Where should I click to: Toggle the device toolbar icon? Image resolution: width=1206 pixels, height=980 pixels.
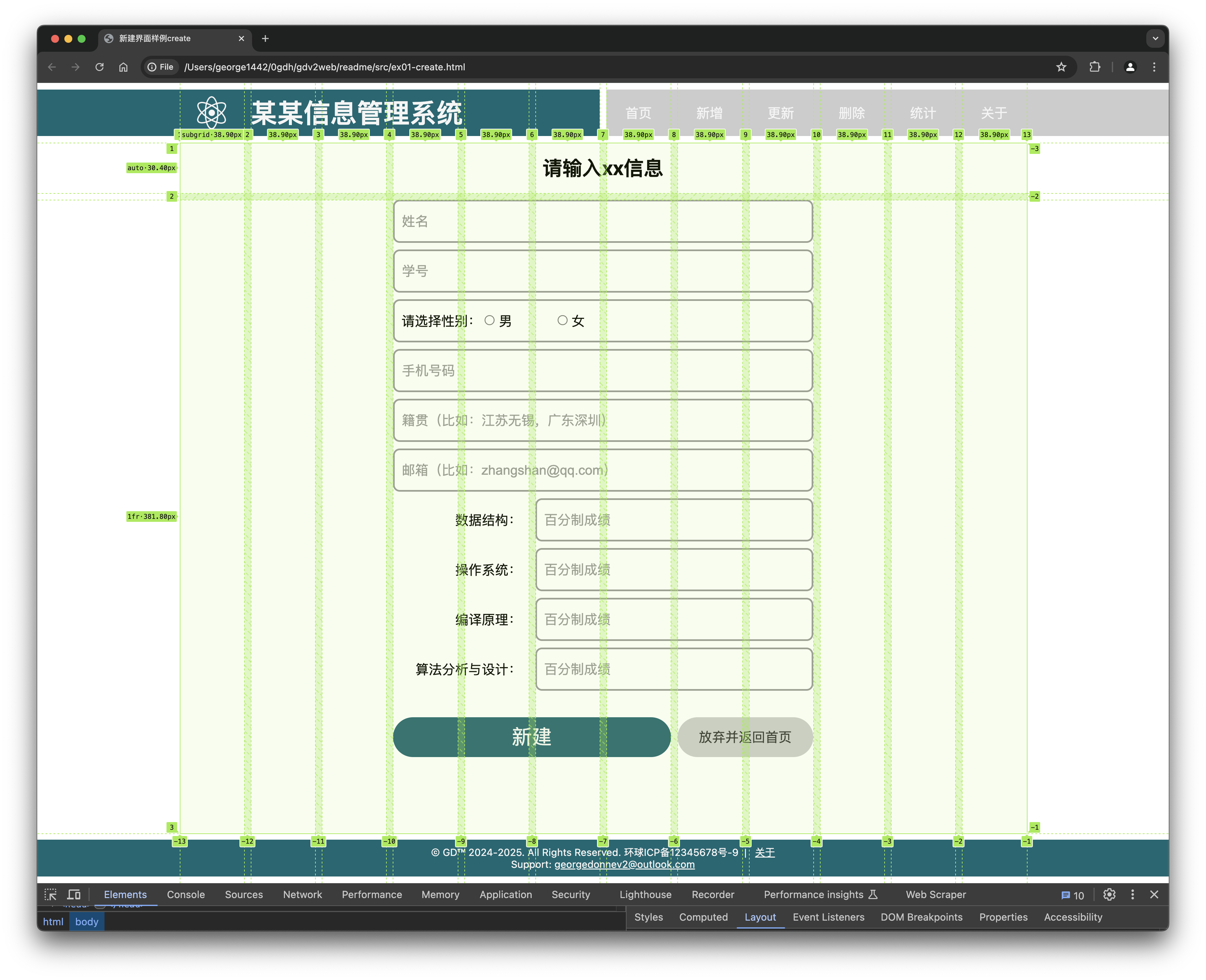[x=74, y=895]
